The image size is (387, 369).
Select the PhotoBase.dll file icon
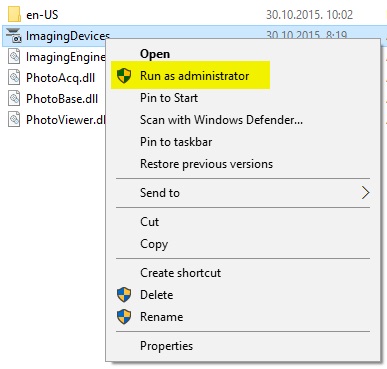(x=14, y=98)
